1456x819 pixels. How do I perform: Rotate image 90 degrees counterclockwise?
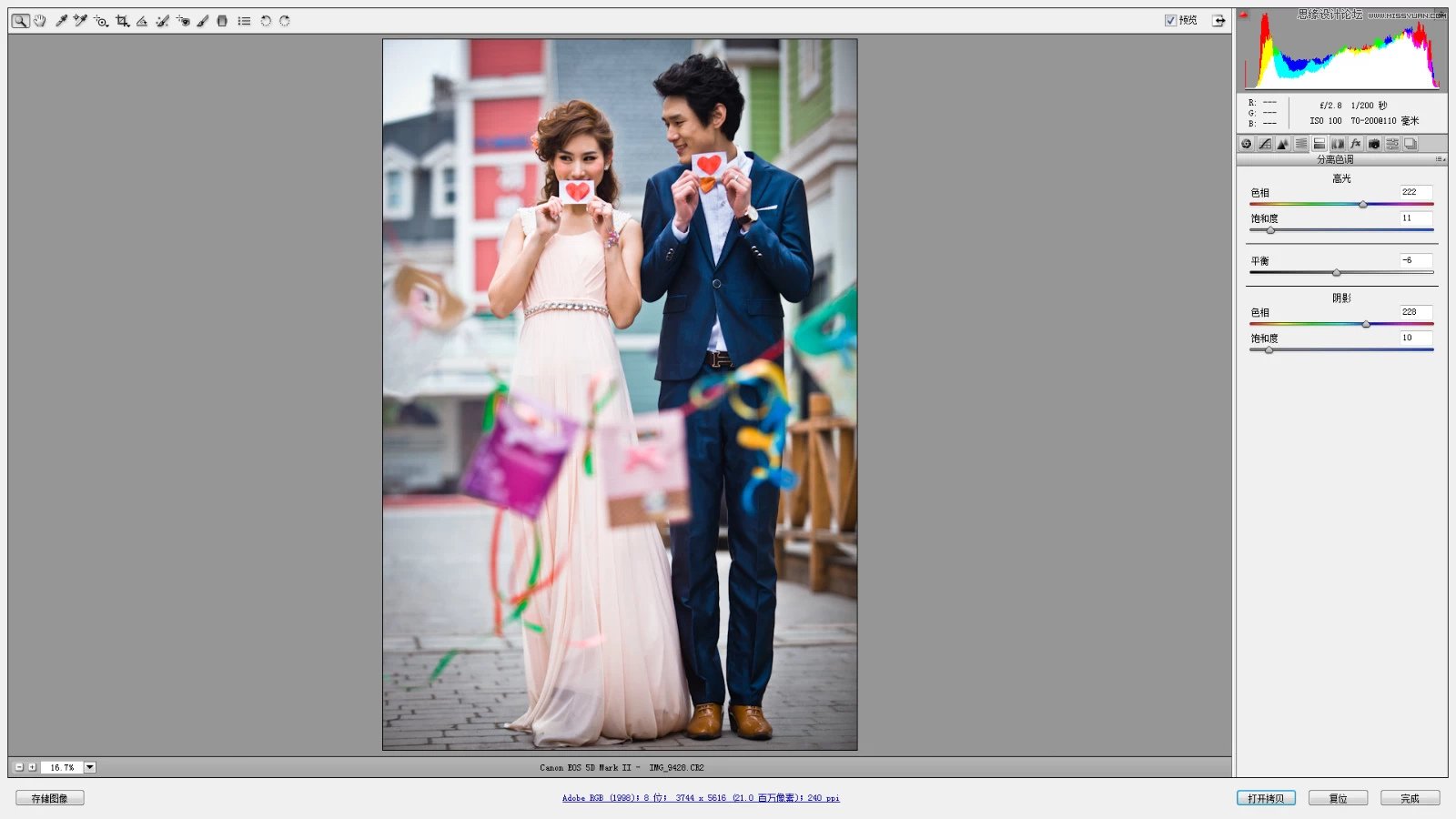tap(266, 21)
